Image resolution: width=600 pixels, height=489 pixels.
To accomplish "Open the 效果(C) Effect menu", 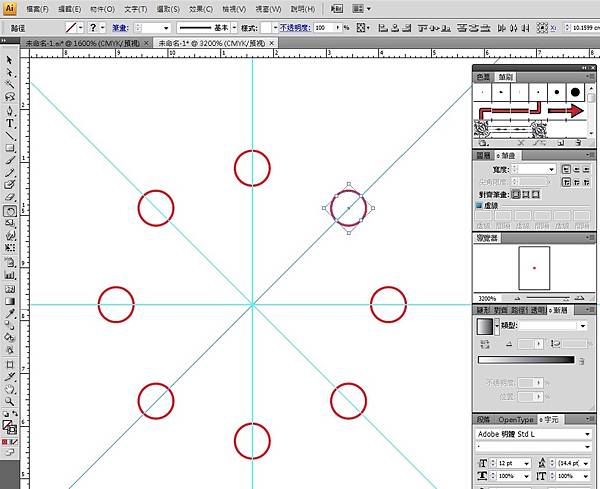I will [201, 9].
